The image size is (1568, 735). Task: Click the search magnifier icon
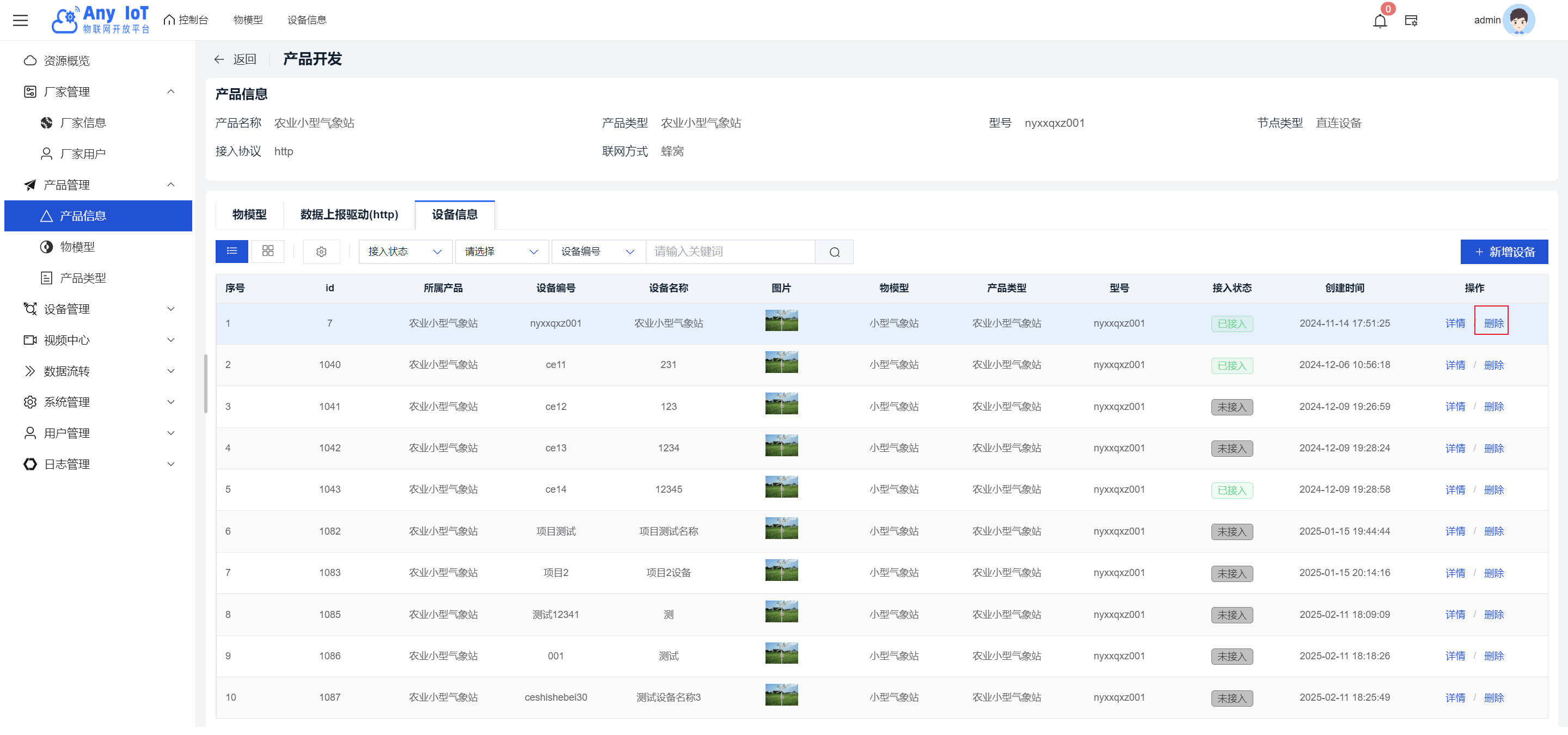[834, 252]
